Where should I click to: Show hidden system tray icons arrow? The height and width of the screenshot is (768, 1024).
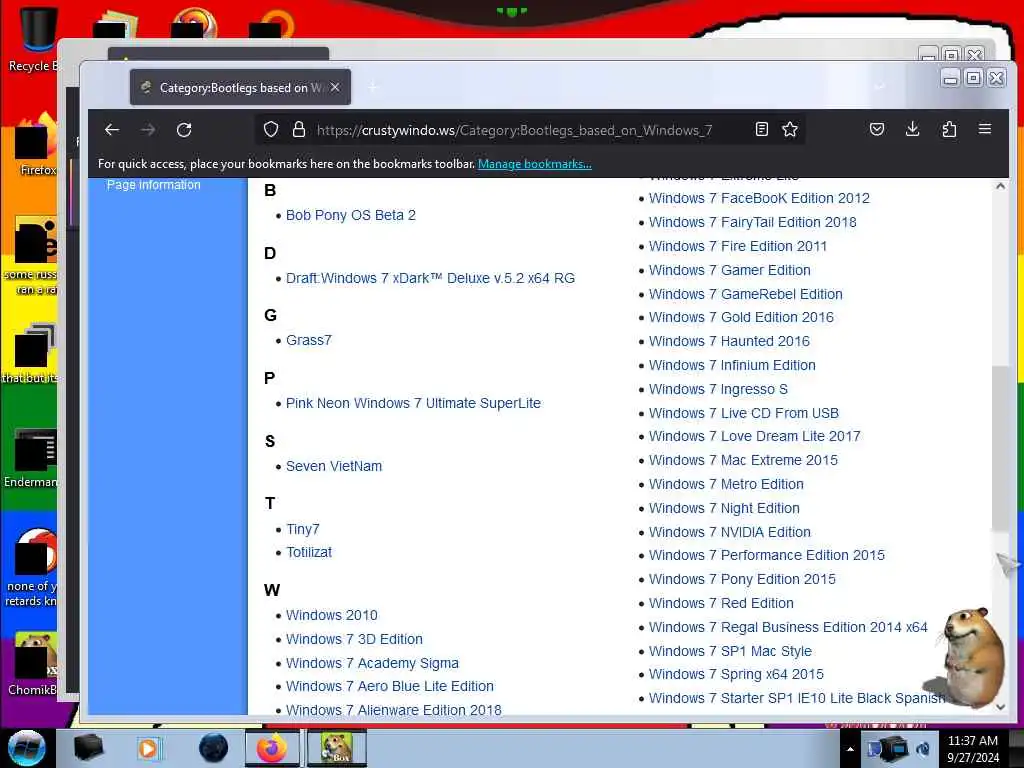point(850,749)
